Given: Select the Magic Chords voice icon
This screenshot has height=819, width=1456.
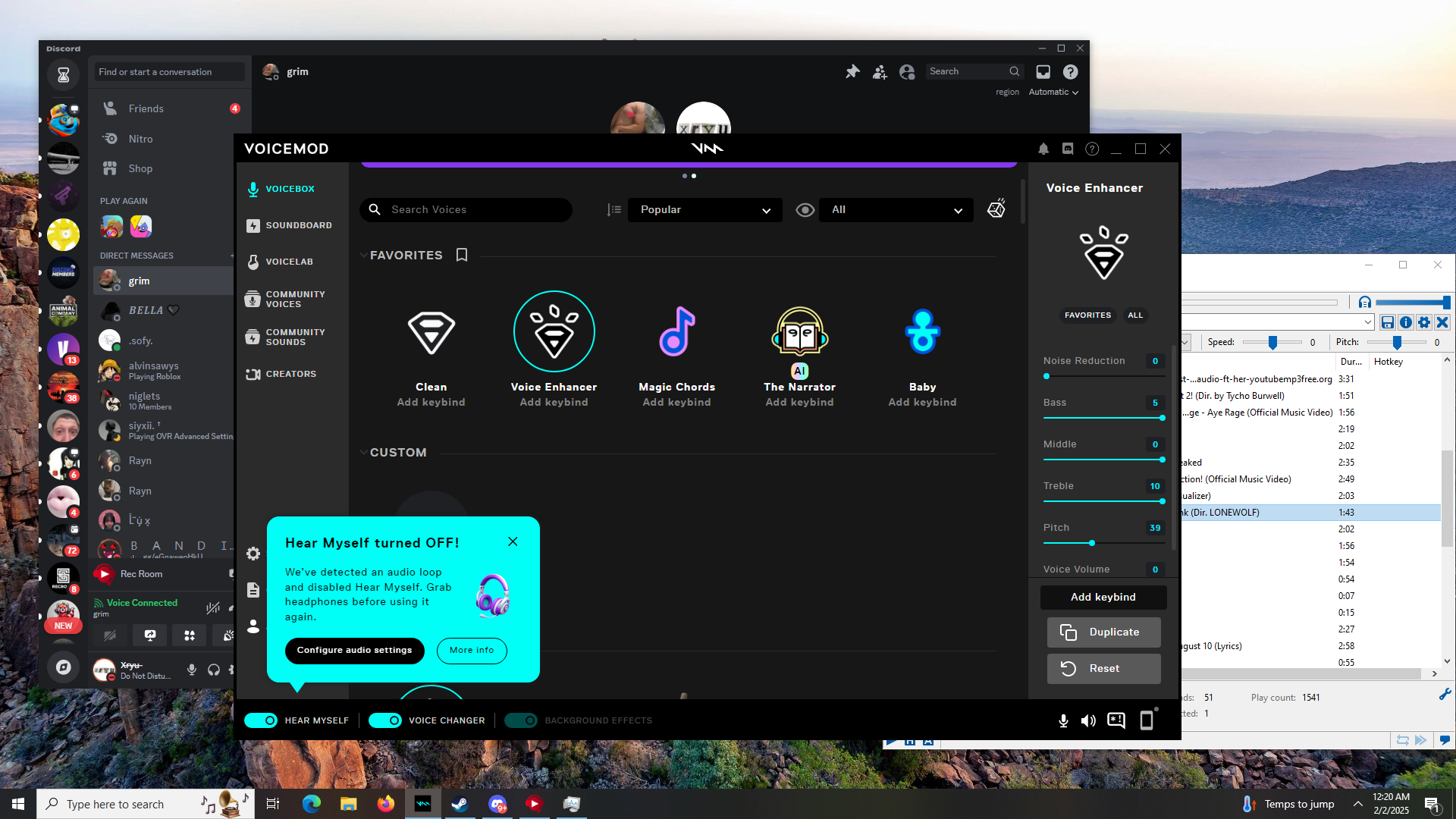Looking at the screenshot, I should pos(676,332).
